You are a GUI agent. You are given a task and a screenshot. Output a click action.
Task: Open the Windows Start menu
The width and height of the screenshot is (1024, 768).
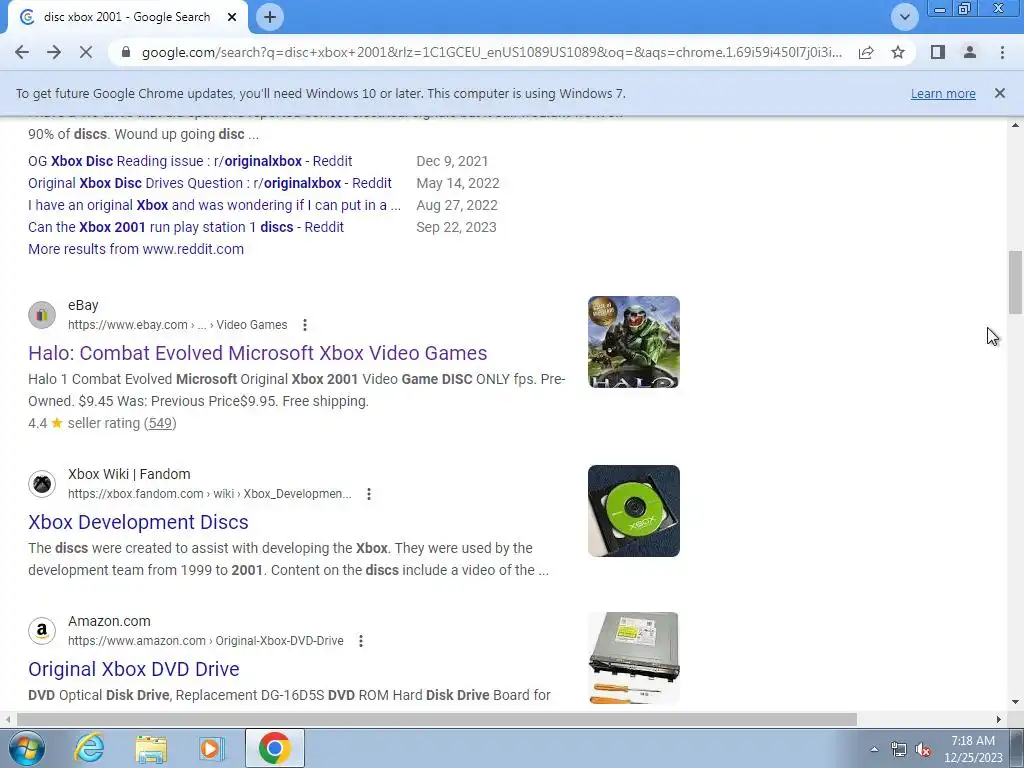[27, 748]
